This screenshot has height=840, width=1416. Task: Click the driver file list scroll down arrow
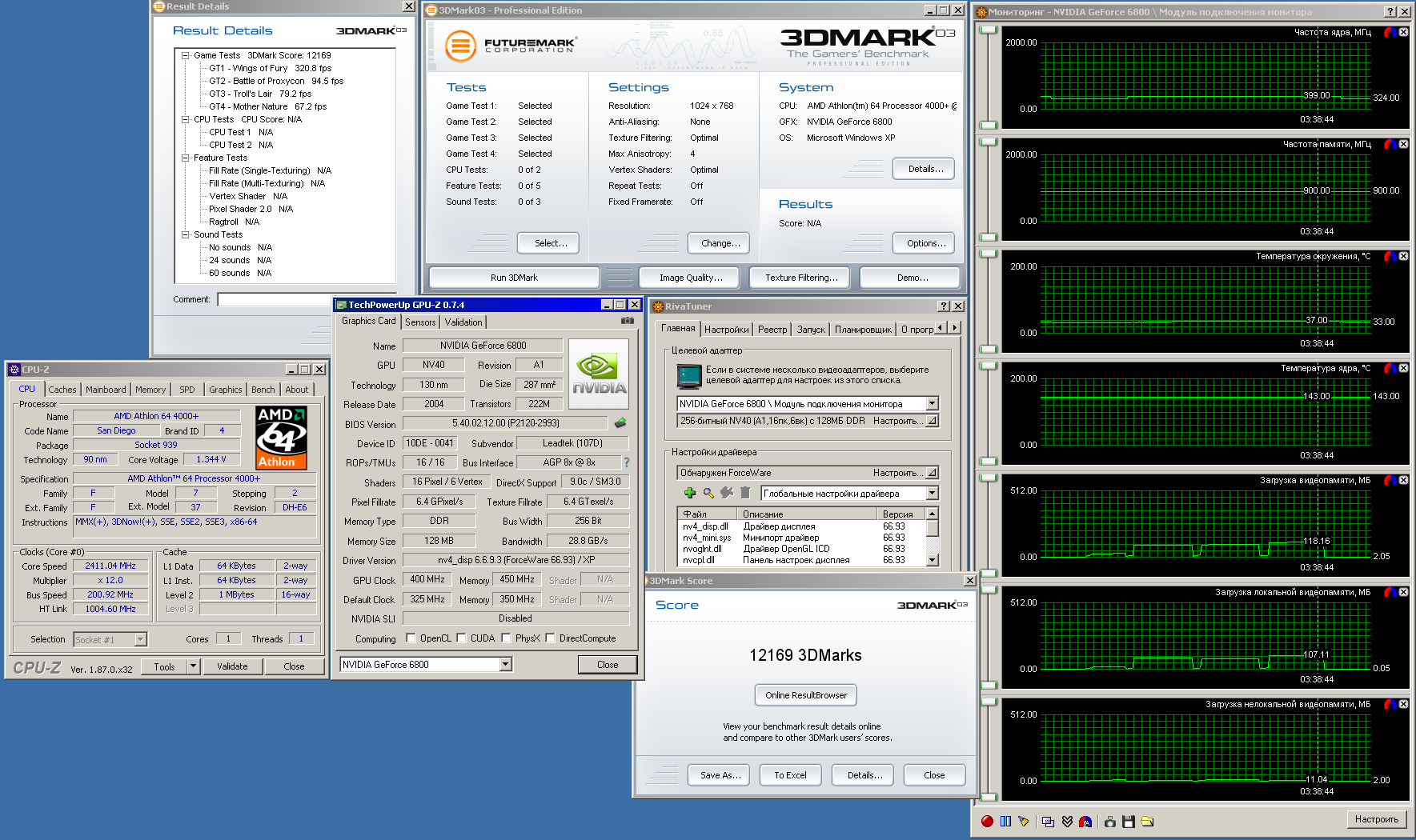[932, 560]
